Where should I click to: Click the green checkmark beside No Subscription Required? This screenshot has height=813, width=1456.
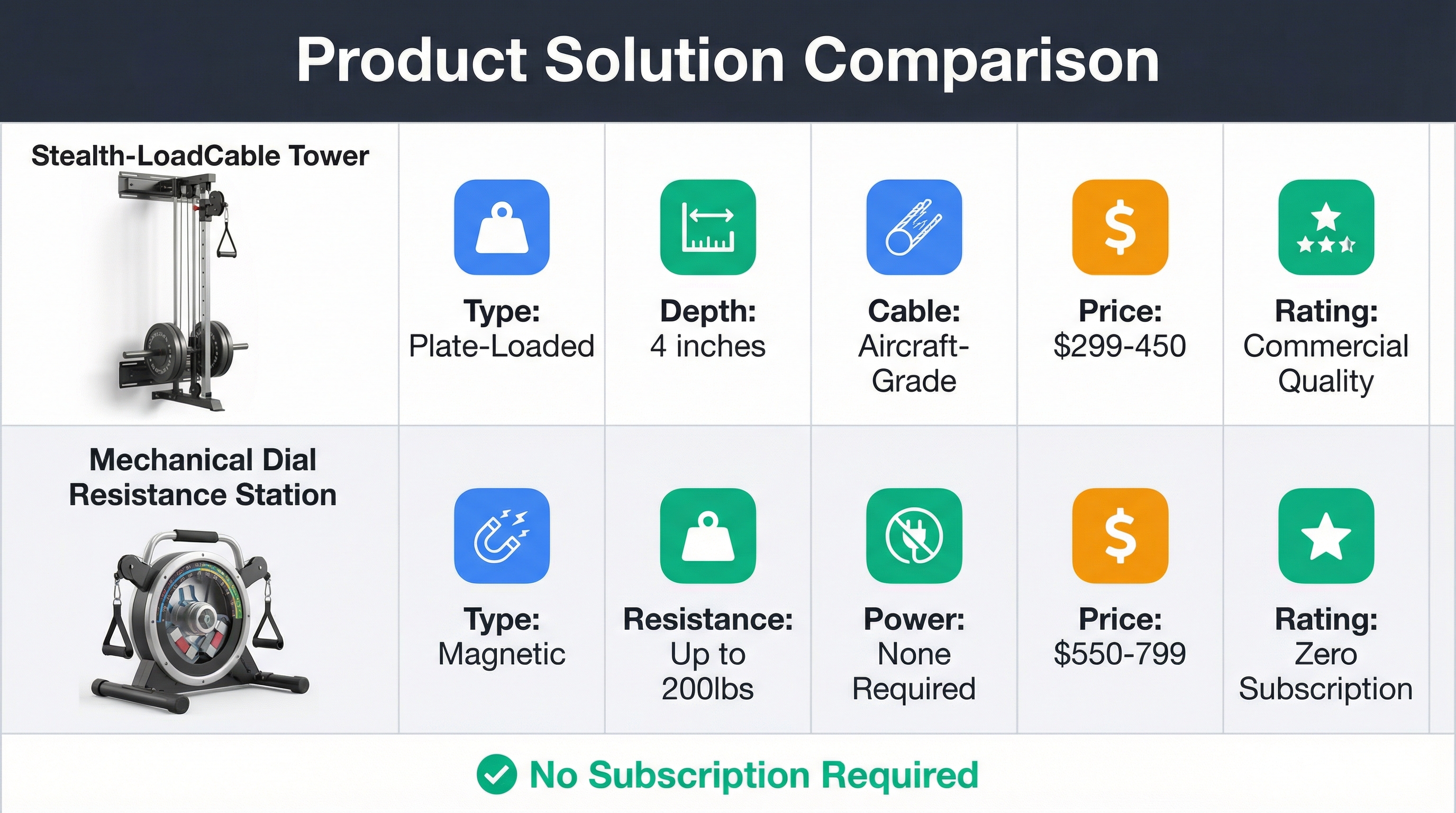[x=496, y=774]
